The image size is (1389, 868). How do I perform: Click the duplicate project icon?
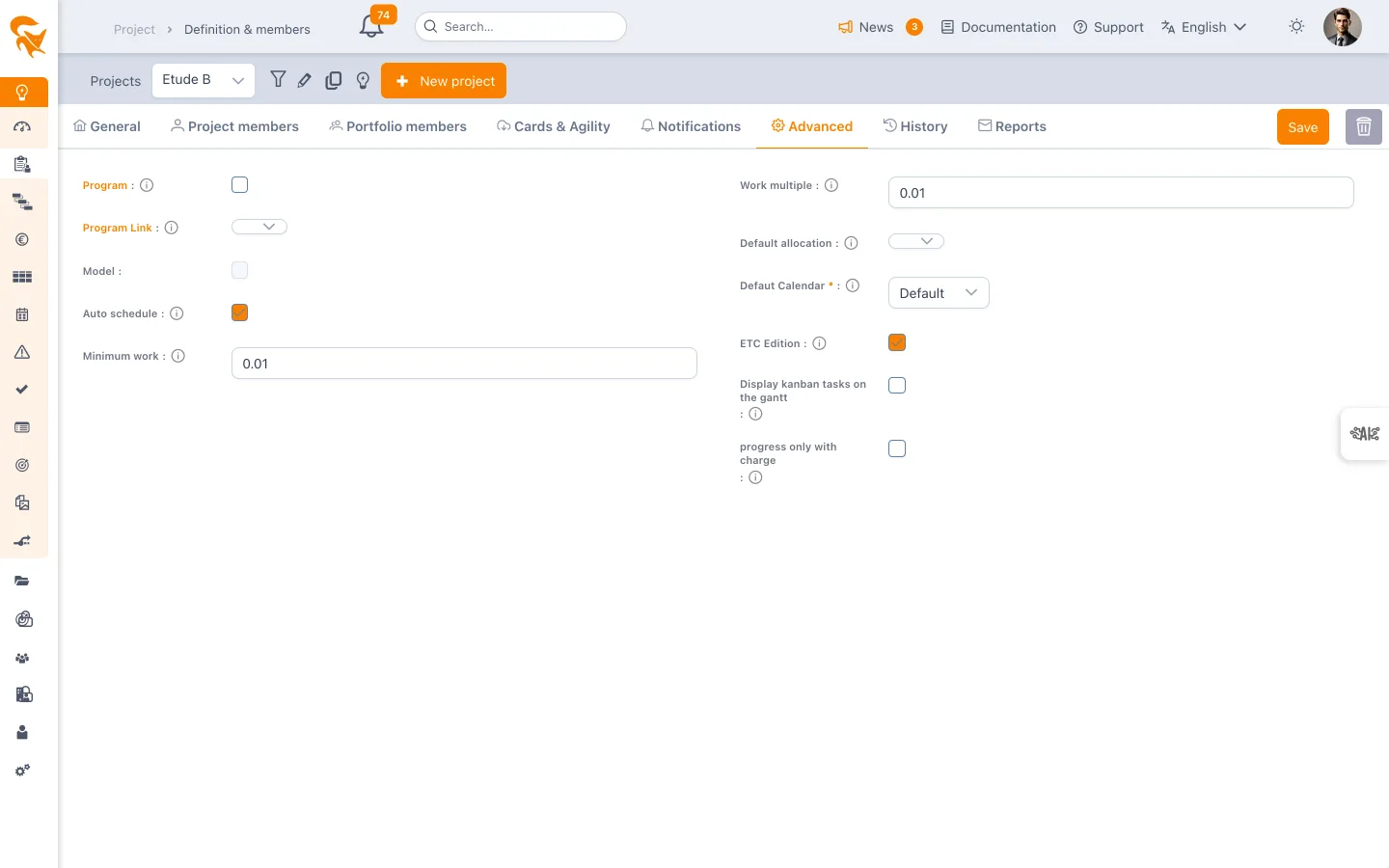click(x=334, y=81)
